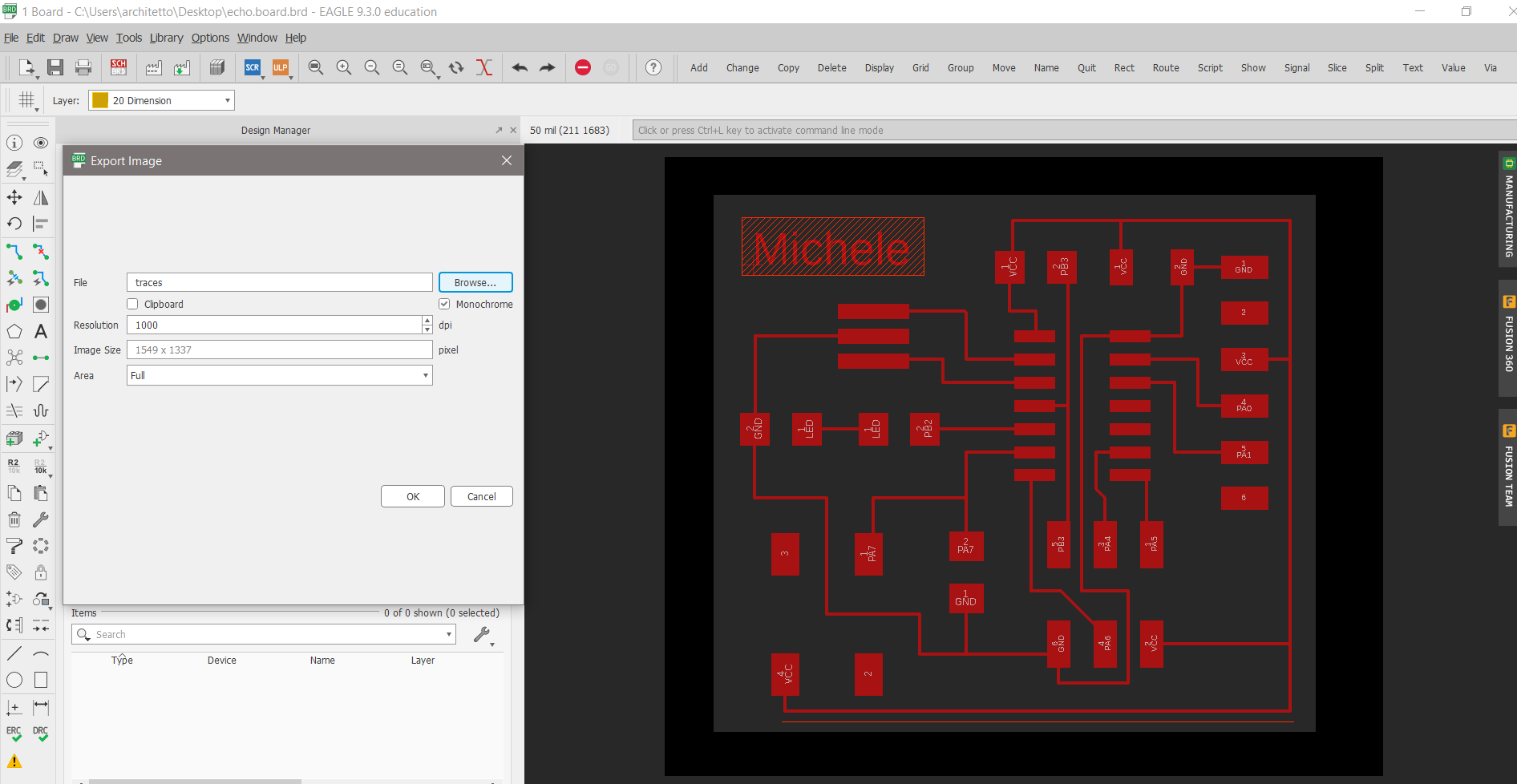Screen dimensions: 1517x784
Task: Run the DRC design rule check
Action: tap(41, 733)
